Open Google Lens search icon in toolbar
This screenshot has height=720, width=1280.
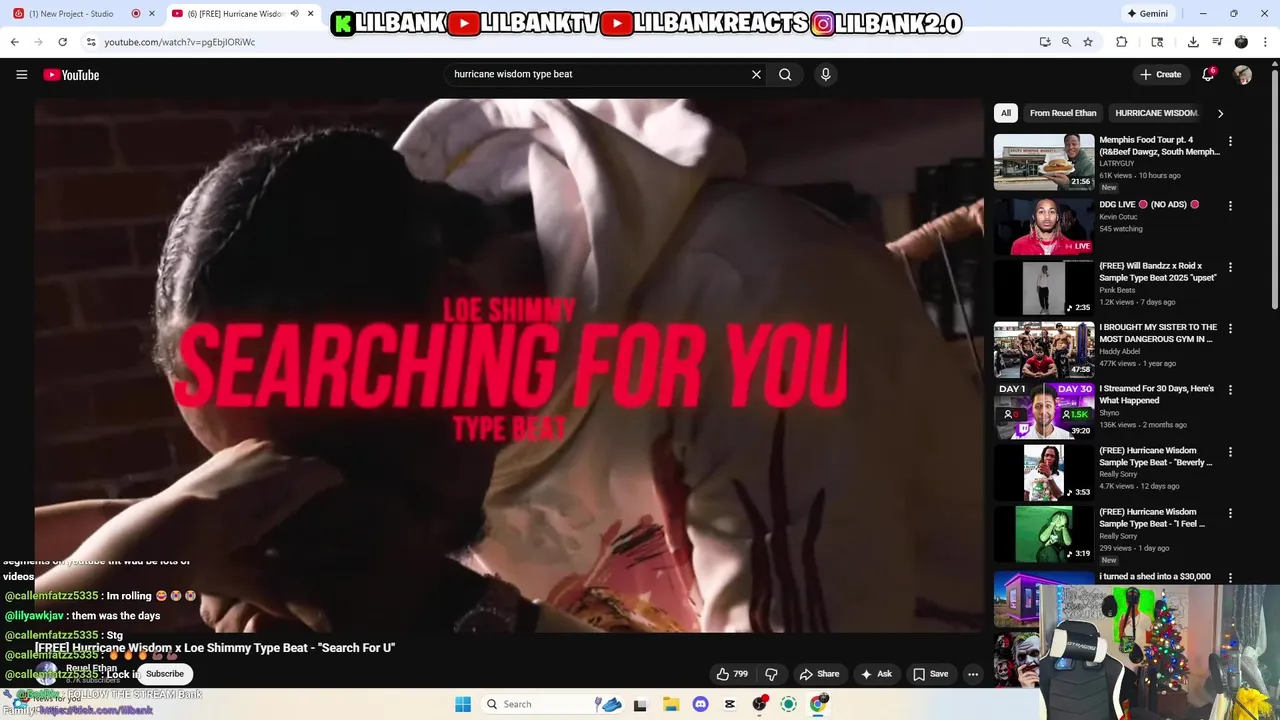[1157, 42]
